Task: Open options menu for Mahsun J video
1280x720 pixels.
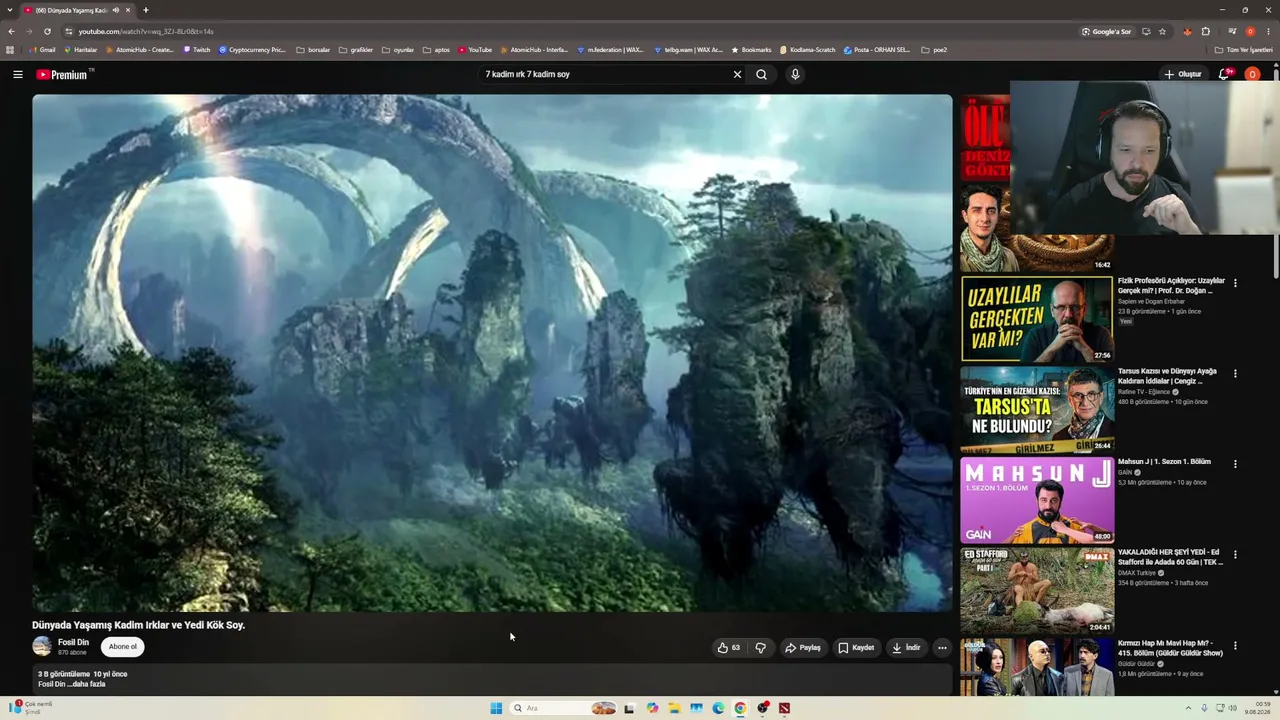Action: pyautogui.click(x=1235, y=464)
